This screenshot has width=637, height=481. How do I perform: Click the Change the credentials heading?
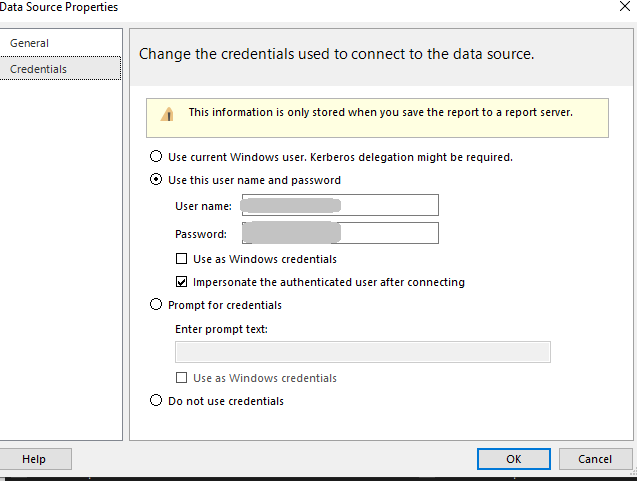[336, 54]
